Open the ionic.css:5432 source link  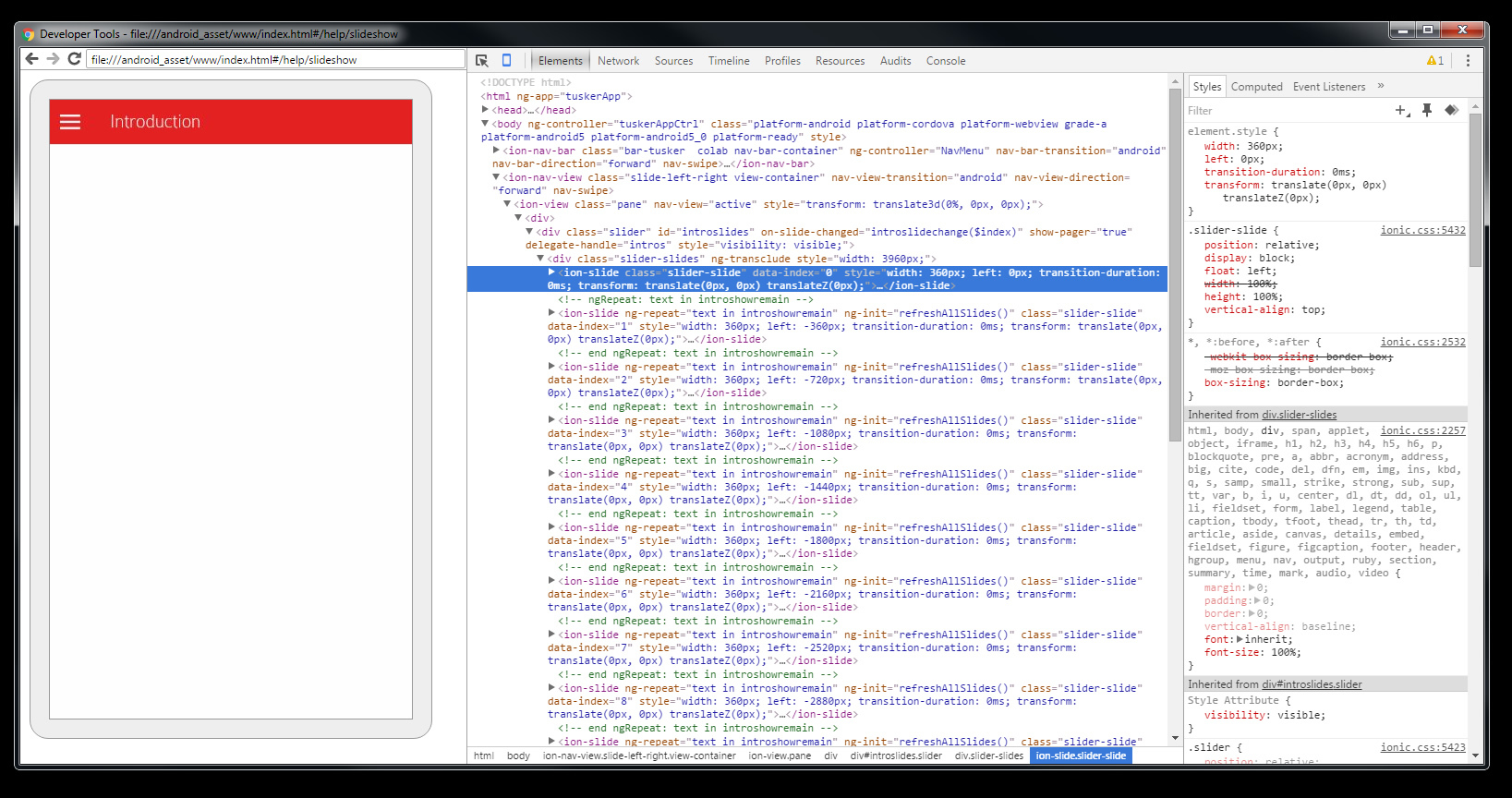click(x=1422, y=230)
